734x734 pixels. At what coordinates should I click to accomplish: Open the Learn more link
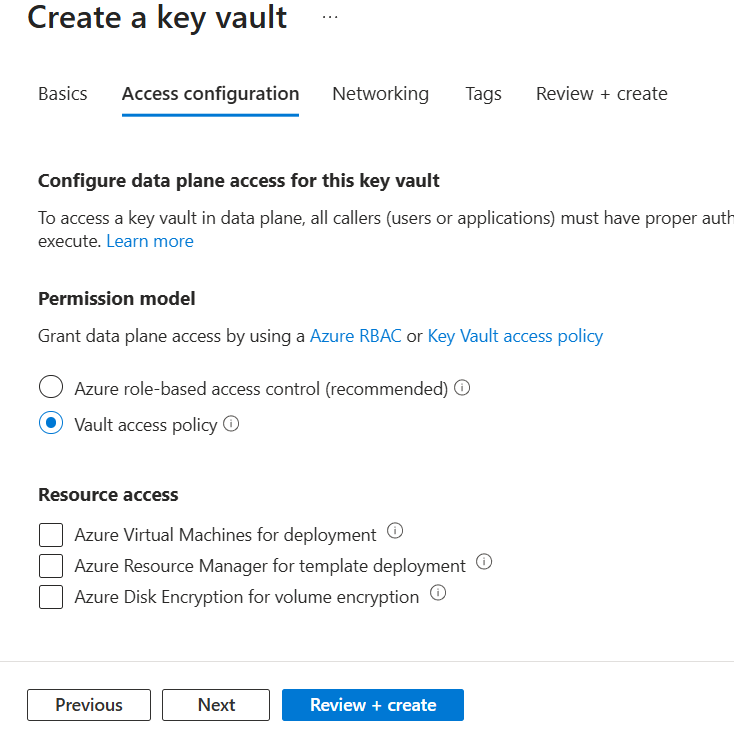150,241
